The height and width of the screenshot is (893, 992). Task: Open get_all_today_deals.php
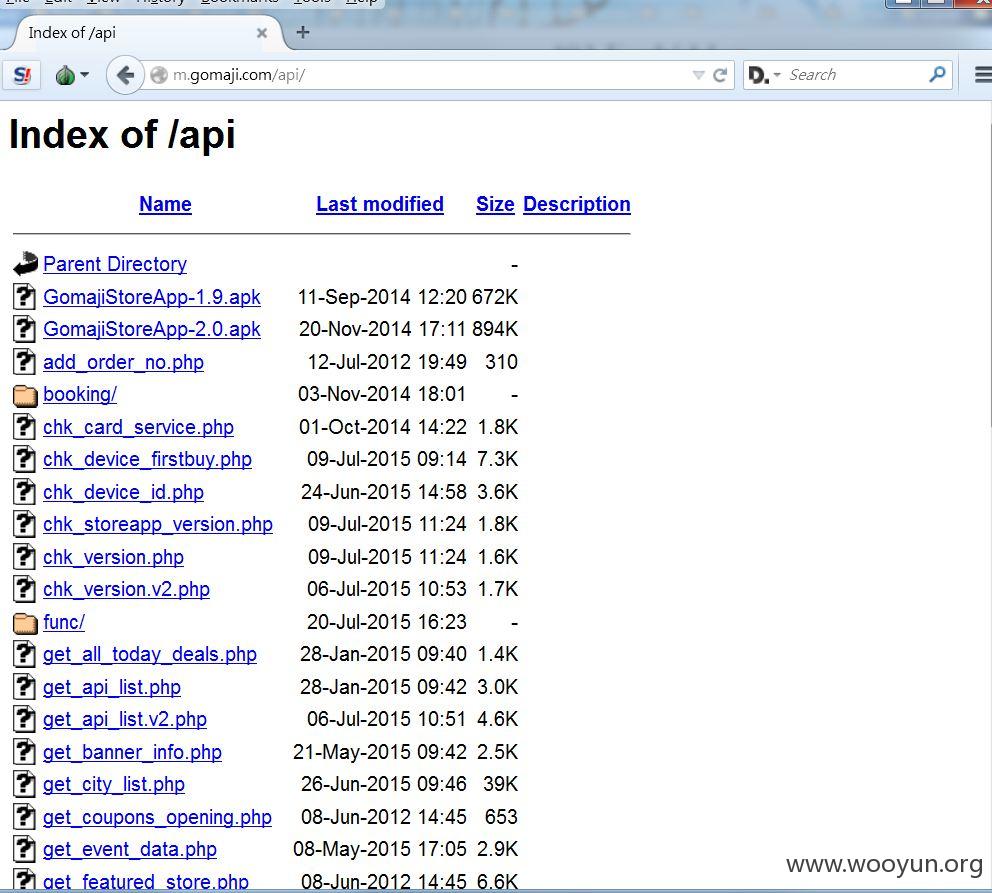coord(150,654)
